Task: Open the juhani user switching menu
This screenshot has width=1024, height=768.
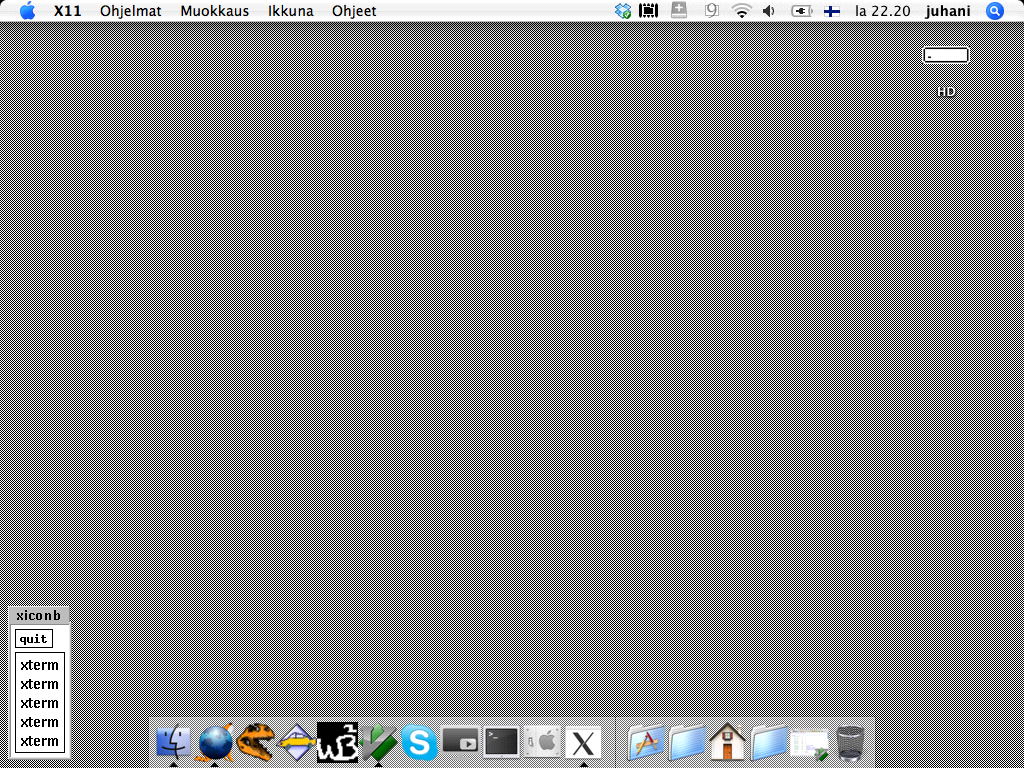Action: [948, 11]
